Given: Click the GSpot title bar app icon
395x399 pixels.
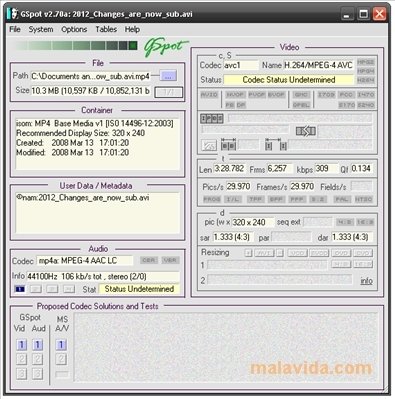Looking at the screenshot, I should point(13,14).
